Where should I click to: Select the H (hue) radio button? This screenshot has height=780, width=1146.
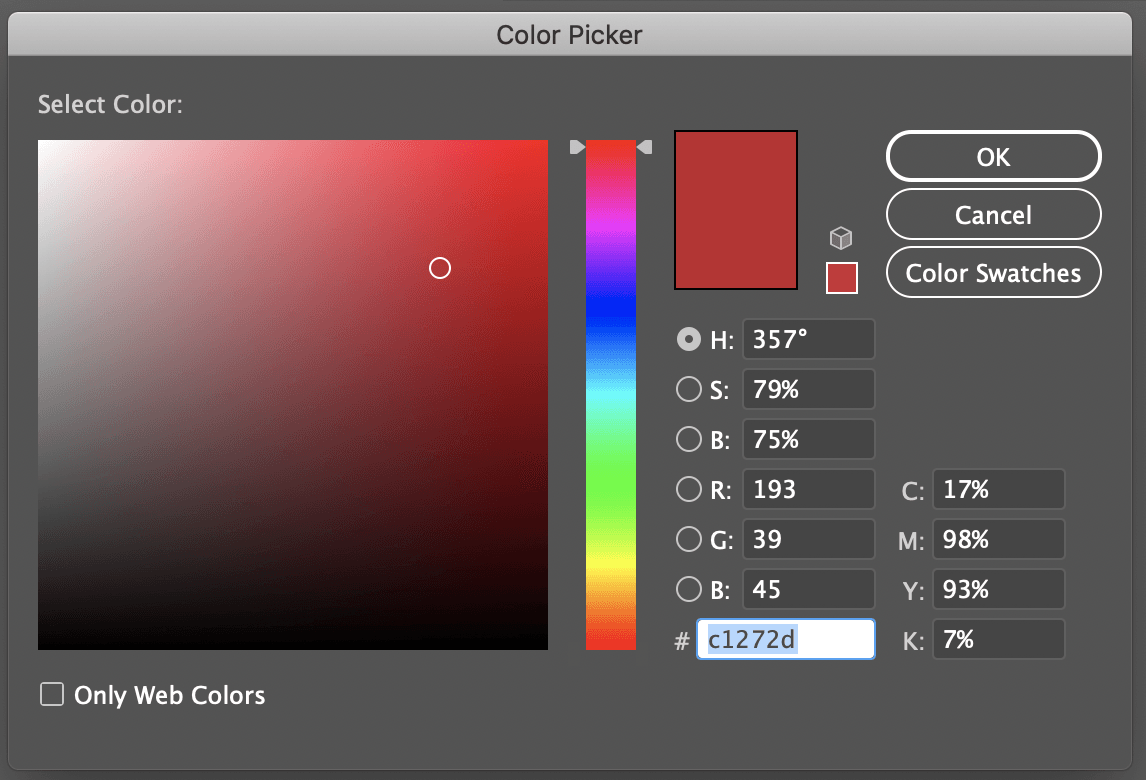[689, 339]
